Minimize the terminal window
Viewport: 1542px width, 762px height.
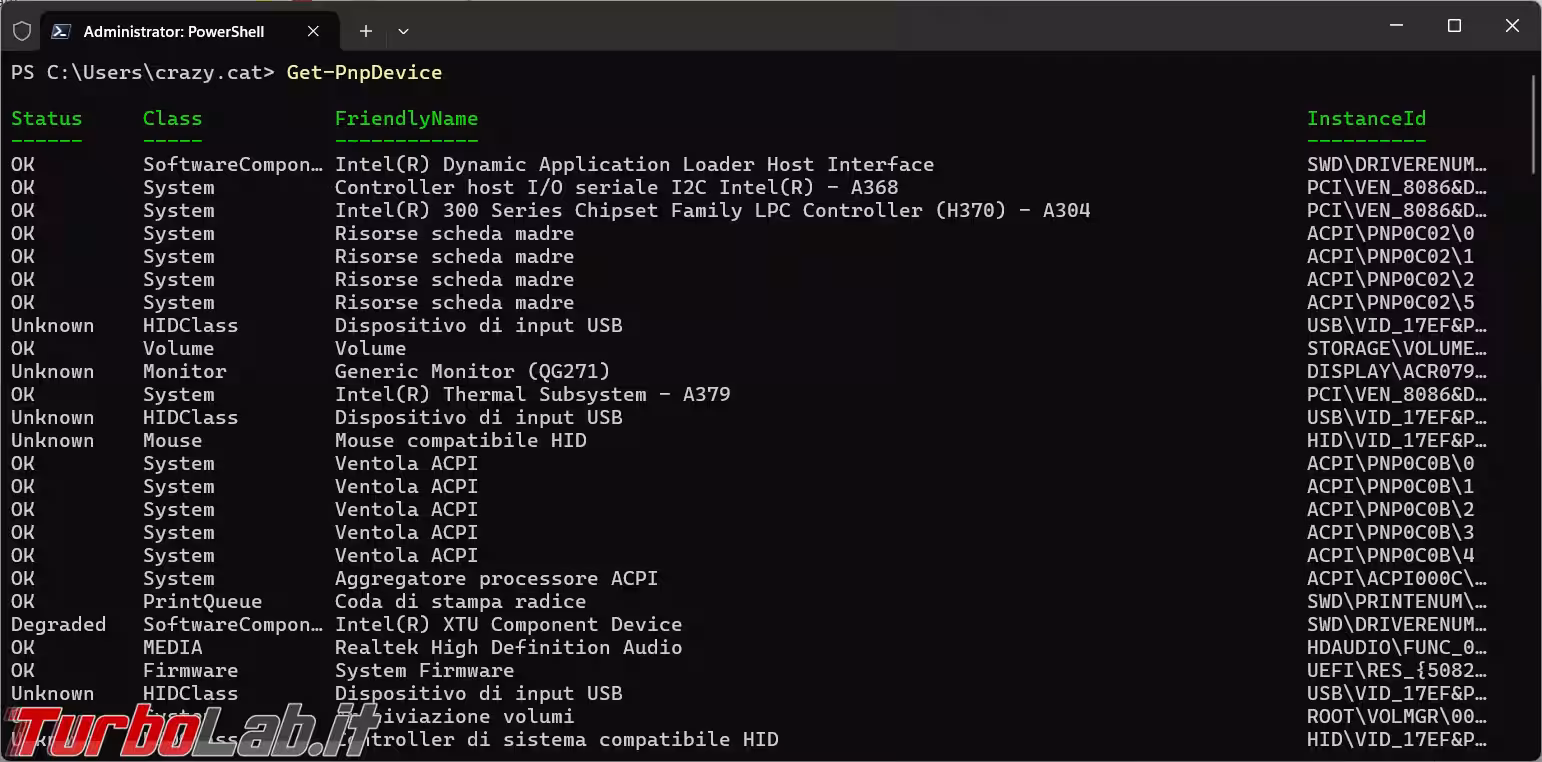[1397, 26]
